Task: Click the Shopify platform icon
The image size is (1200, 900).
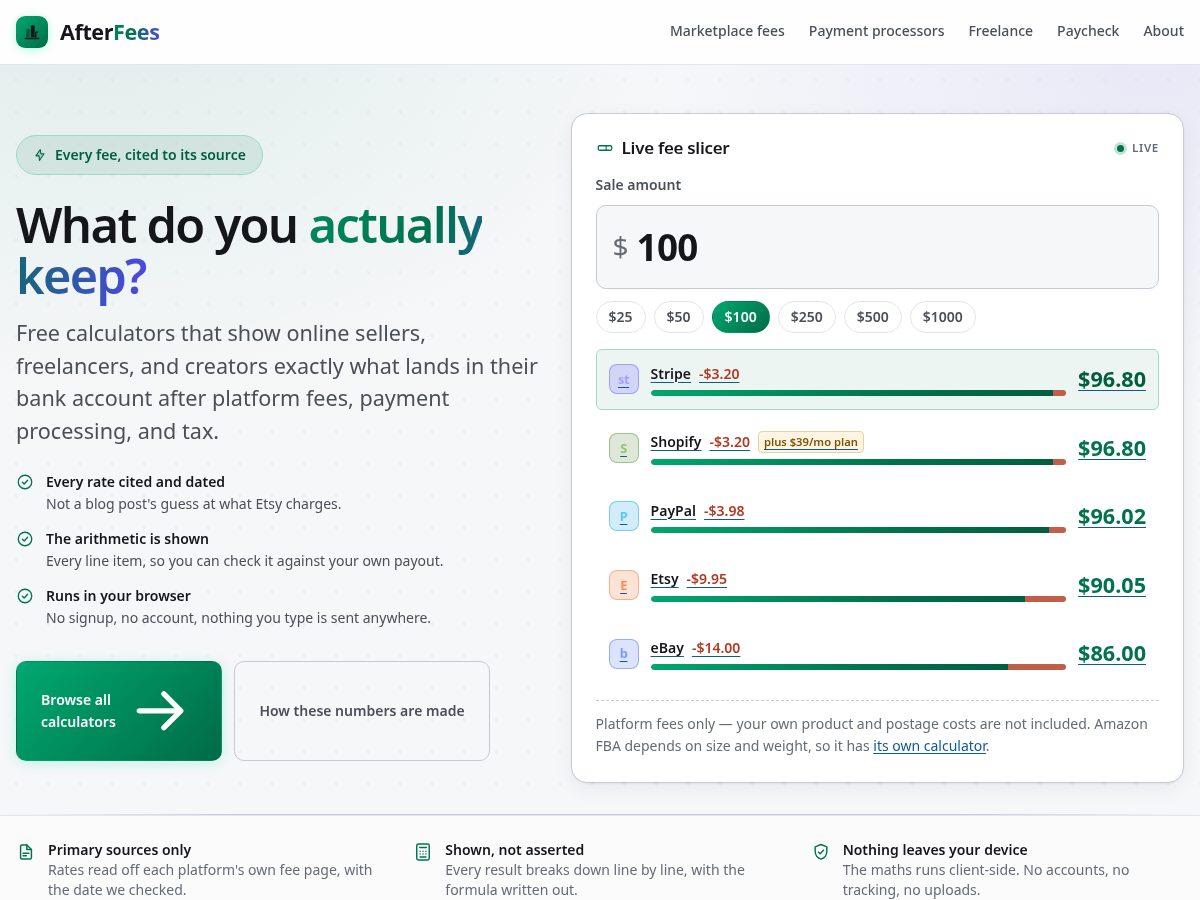Action: (624, 448)
